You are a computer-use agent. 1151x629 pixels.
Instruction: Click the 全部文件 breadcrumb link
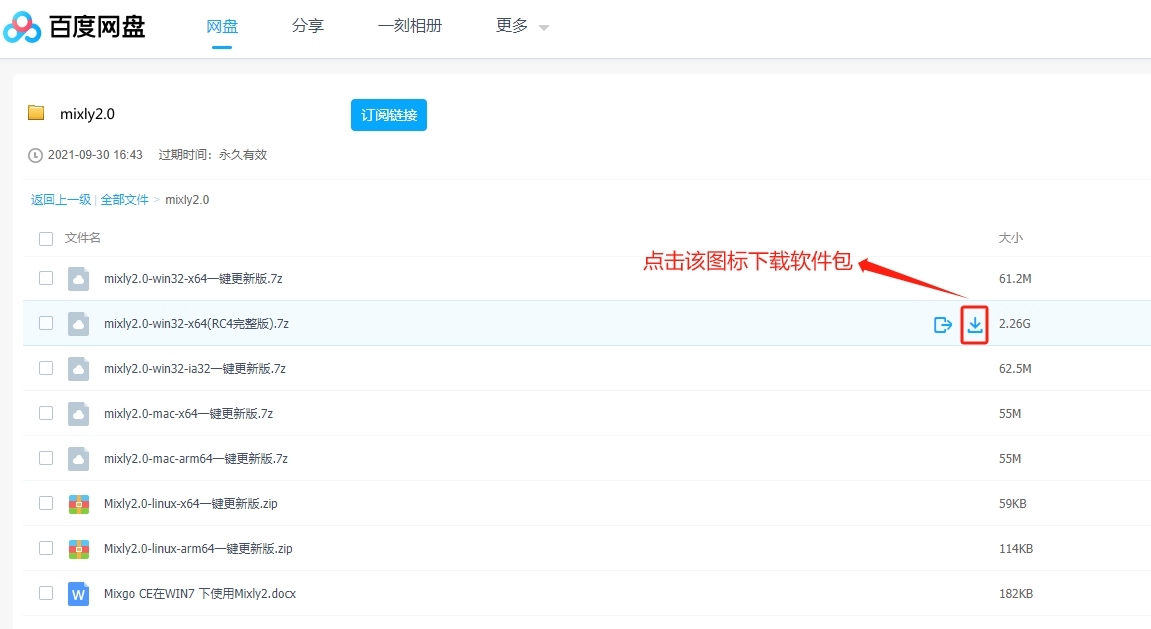pos(124,200)
